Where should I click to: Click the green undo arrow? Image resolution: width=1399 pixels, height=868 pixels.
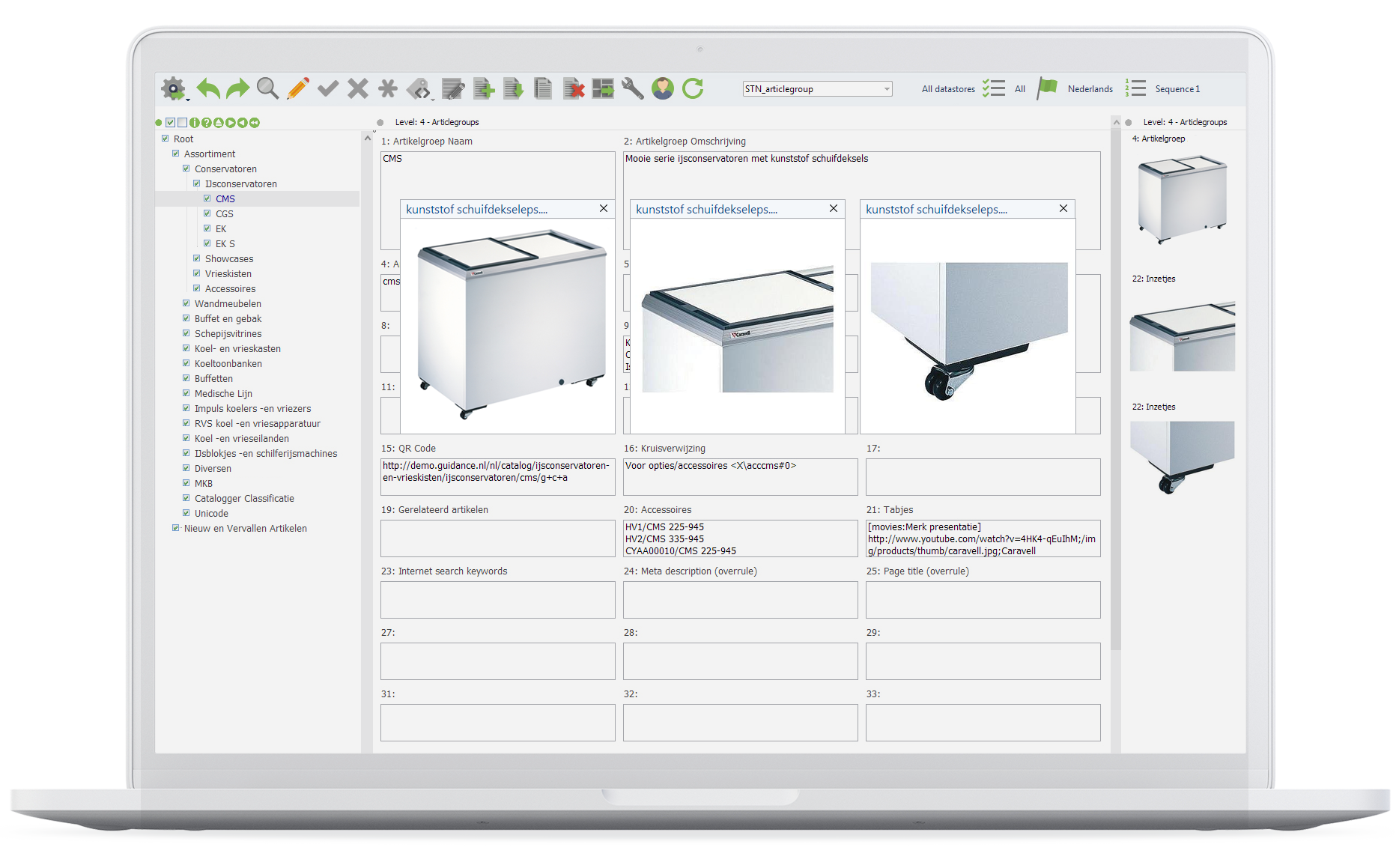[x=208, y=88]
